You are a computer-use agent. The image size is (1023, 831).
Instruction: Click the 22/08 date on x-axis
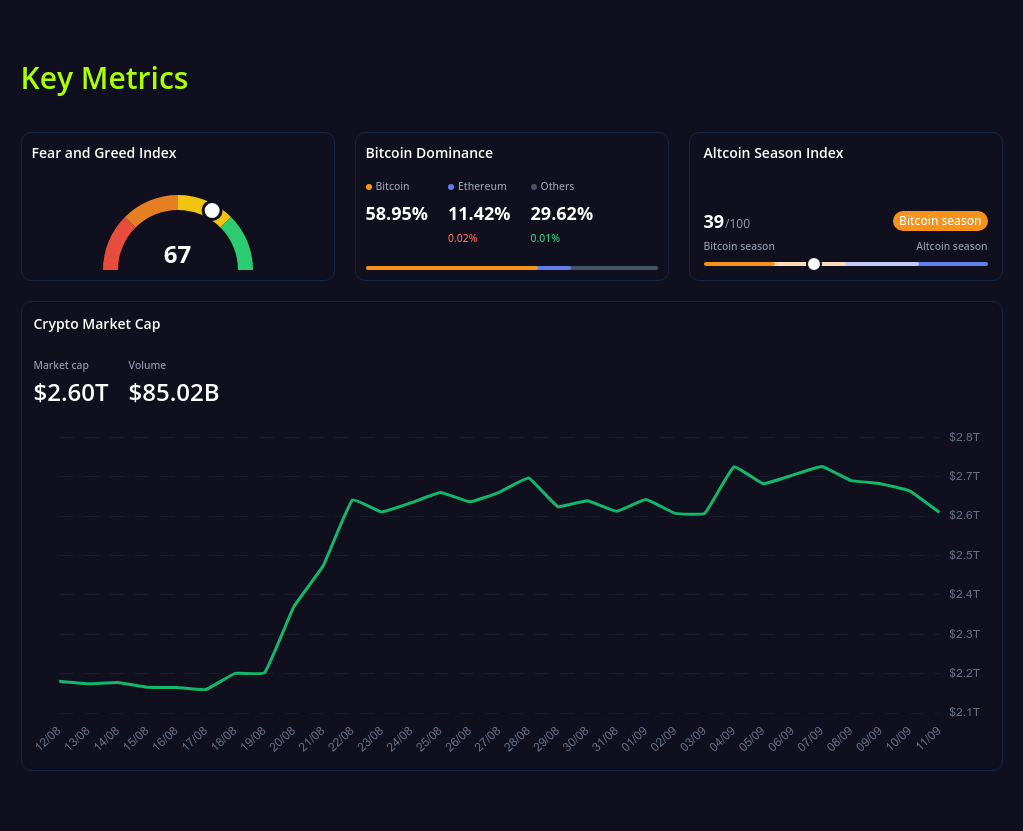(341, 738)
